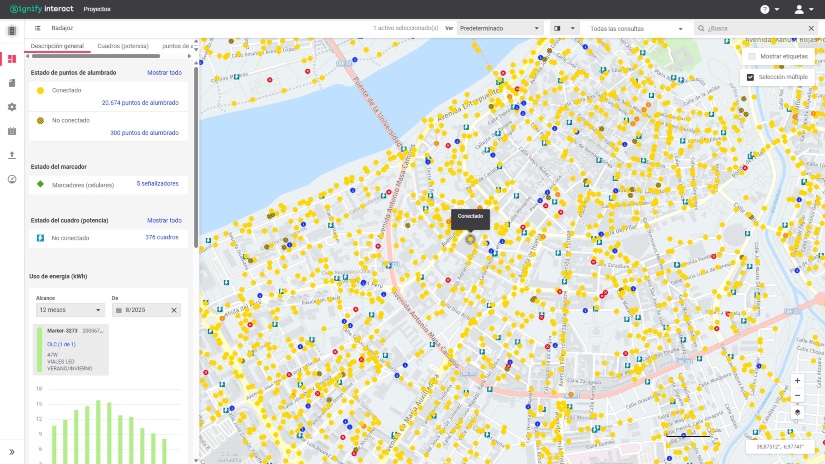Open the user account menu

pyautogui.click(x=804, y=9)
